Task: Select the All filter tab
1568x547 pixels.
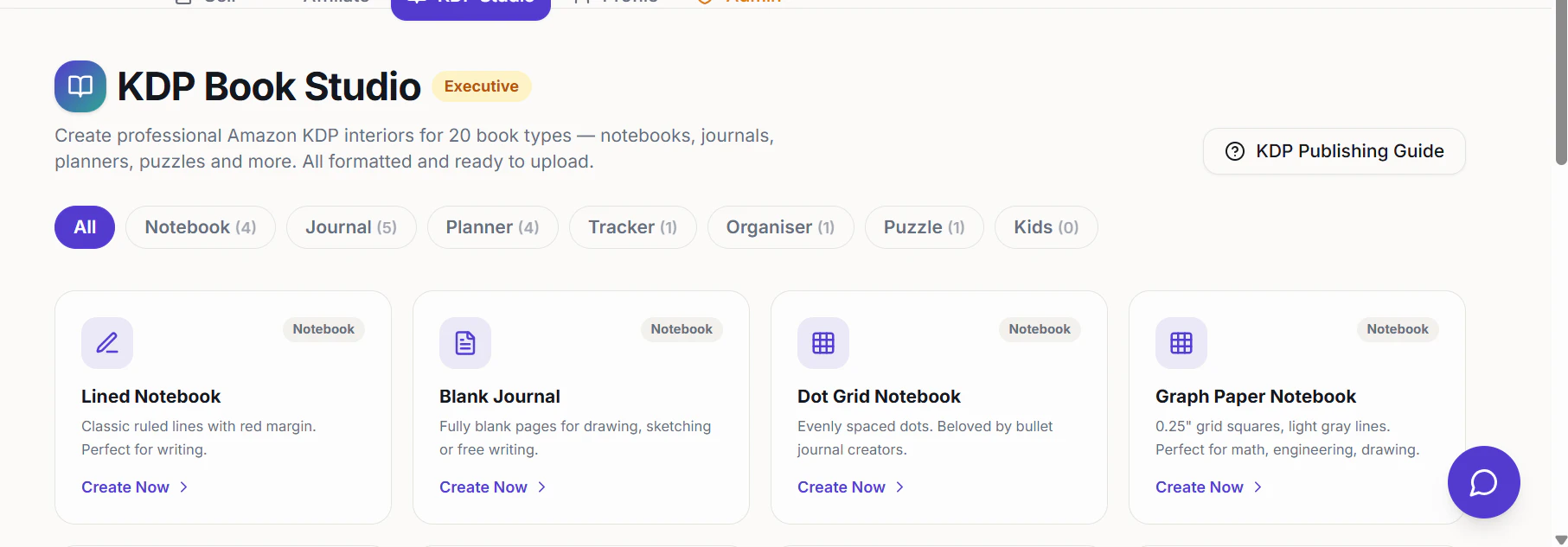Action: (85, 227)
